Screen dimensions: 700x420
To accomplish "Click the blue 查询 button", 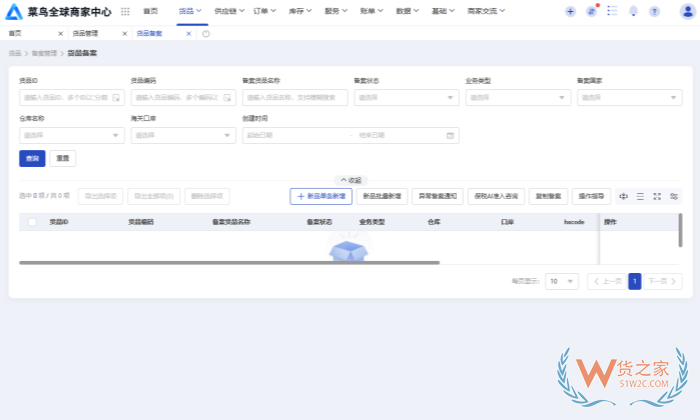I will coord(32,158).
